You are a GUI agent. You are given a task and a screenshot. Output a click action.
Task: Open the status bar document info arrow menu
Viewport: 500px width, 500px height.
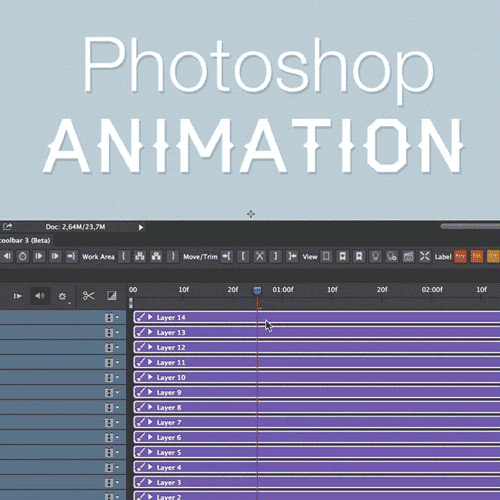(x=141, y=227)
